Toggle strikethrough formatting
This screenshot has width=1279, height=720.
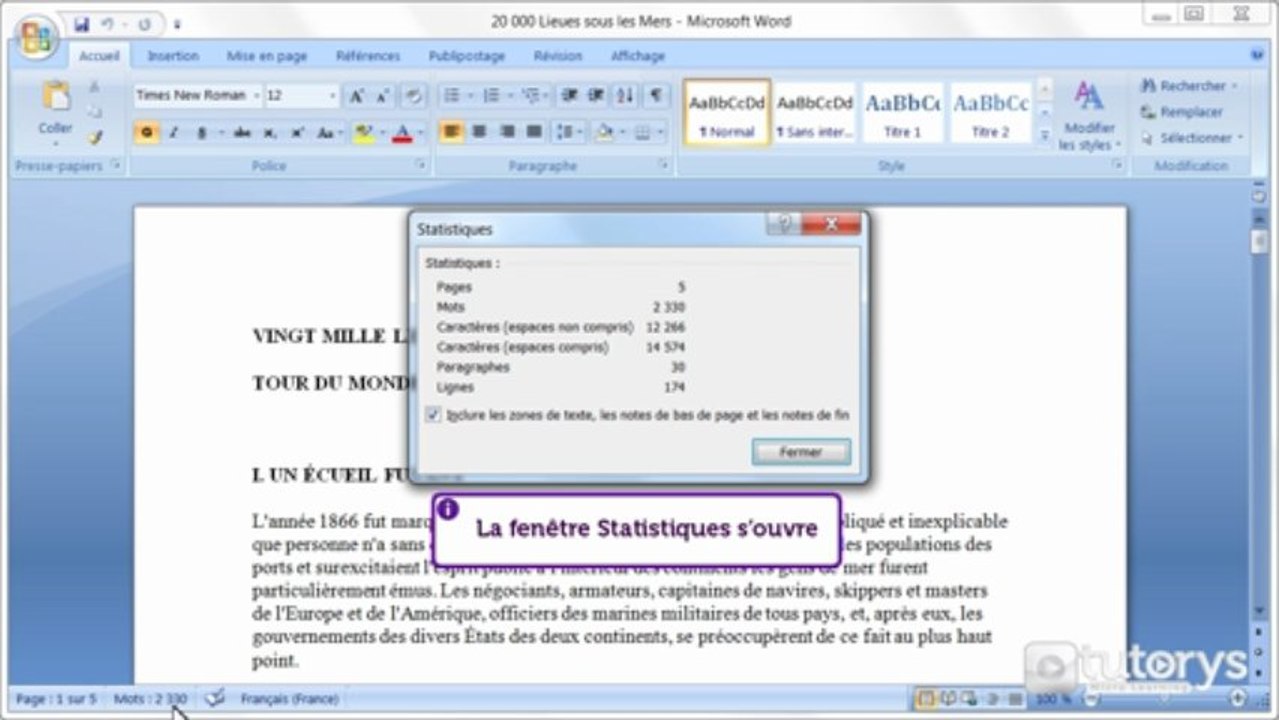pyautogui.click(x=242, y=132)
